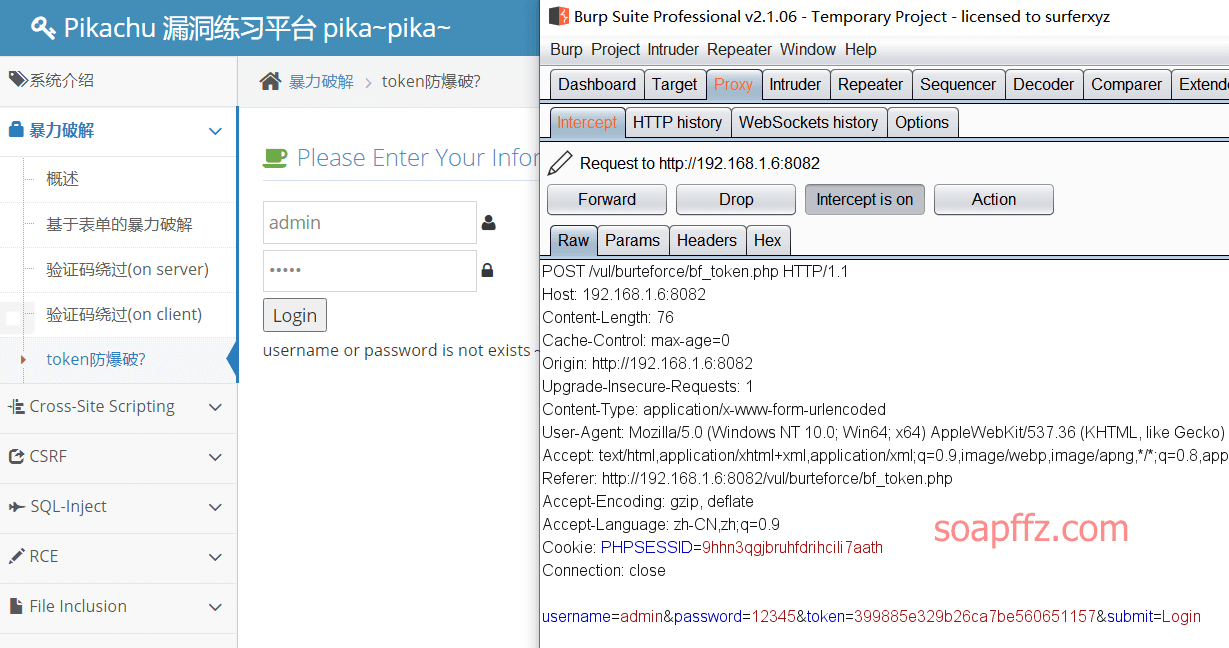Switch to the Hex view tab

tap(768, 240)
